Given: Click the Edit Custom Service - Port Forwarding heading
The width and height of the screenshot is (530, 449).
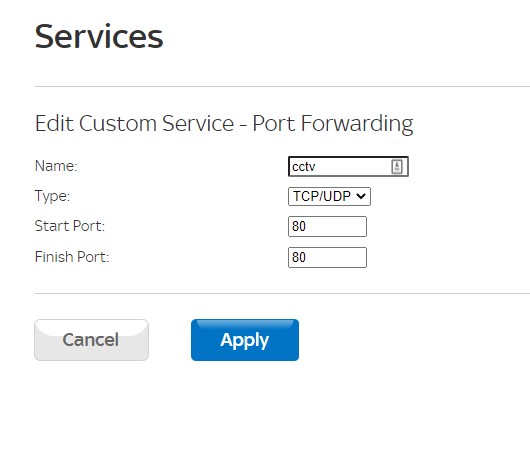Looking at the screenshot, I should click(x=224, y=123).
